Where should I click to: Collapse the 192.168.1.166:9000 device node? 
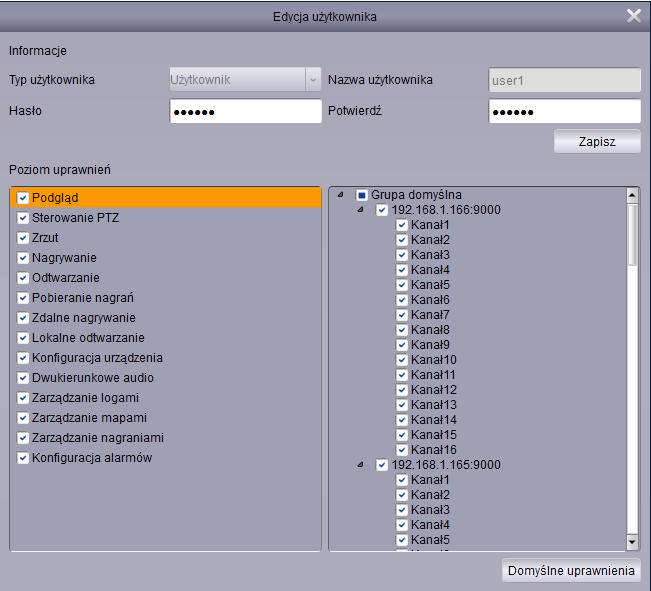pyautogui.click(x=360, y=210)
